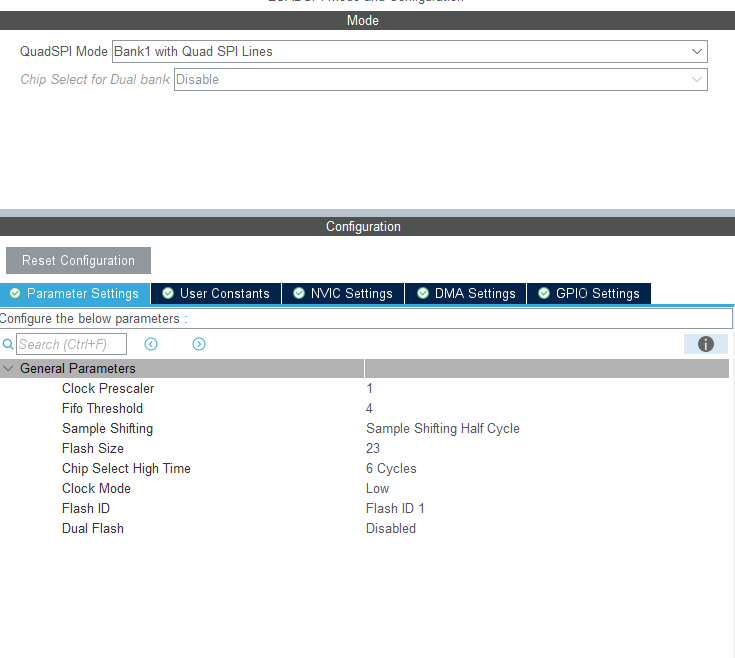735x658 pixels.
Task: Switch to the Parameter Settings tab
Action: 75,293
